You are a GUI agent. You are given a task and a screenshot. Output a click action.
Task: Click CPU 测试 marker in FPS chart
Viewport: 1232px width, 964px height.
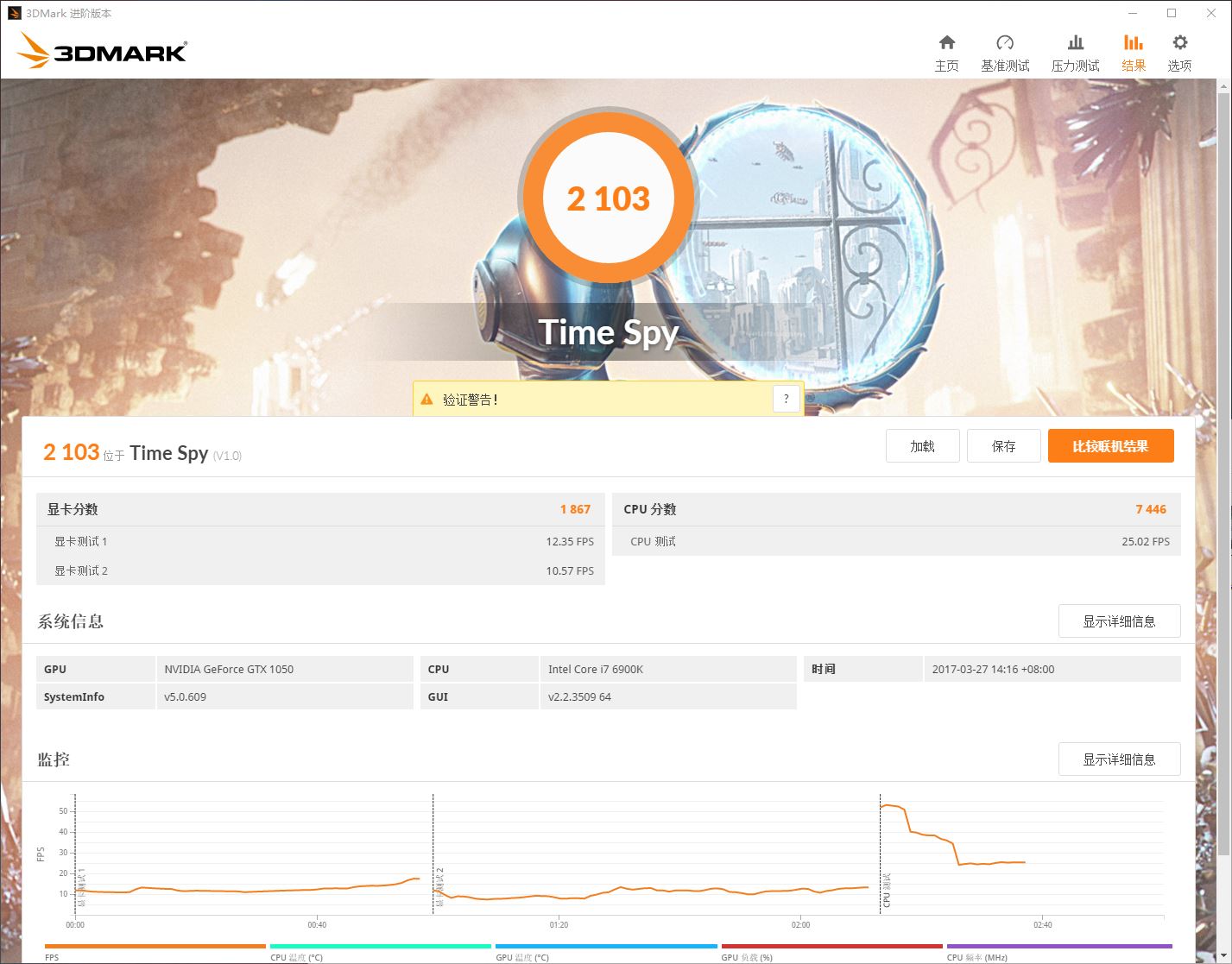pyautogui.click(x=887, y=891)
